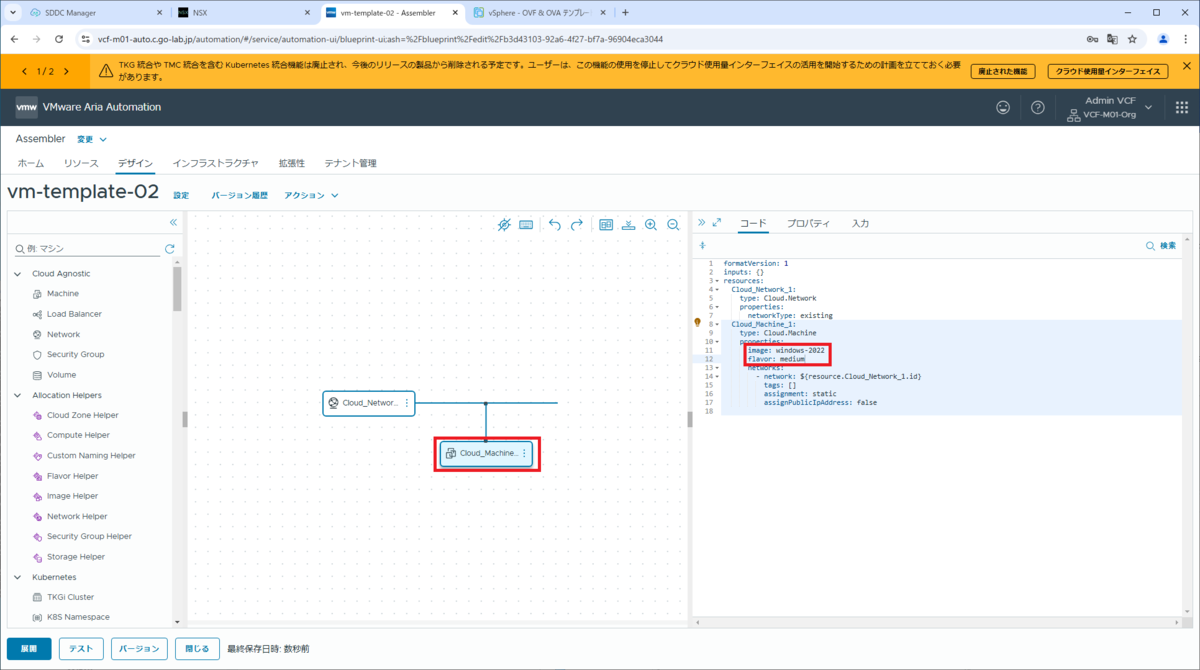
Task: Open the Assembler 変更 service switcher
Action: click(92, 139)
